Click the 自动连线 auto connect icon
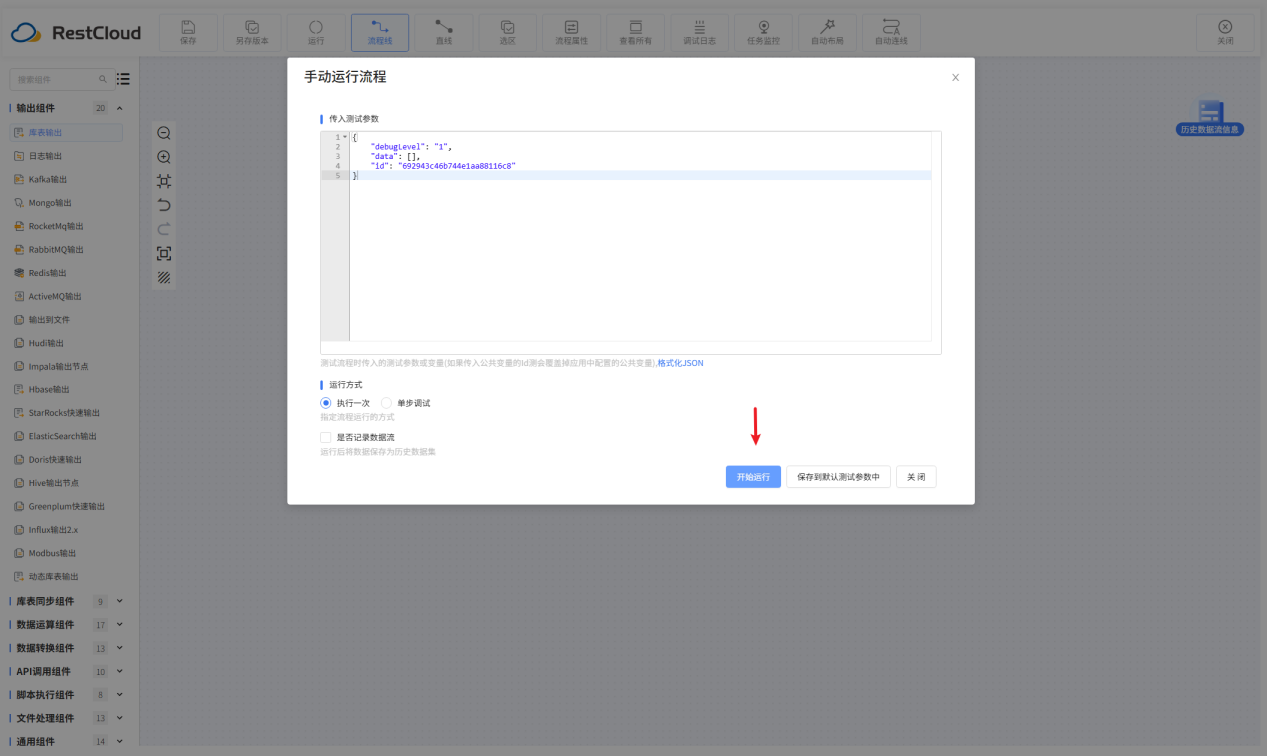This screenshot has width=1267, height=756. [892, 32]
